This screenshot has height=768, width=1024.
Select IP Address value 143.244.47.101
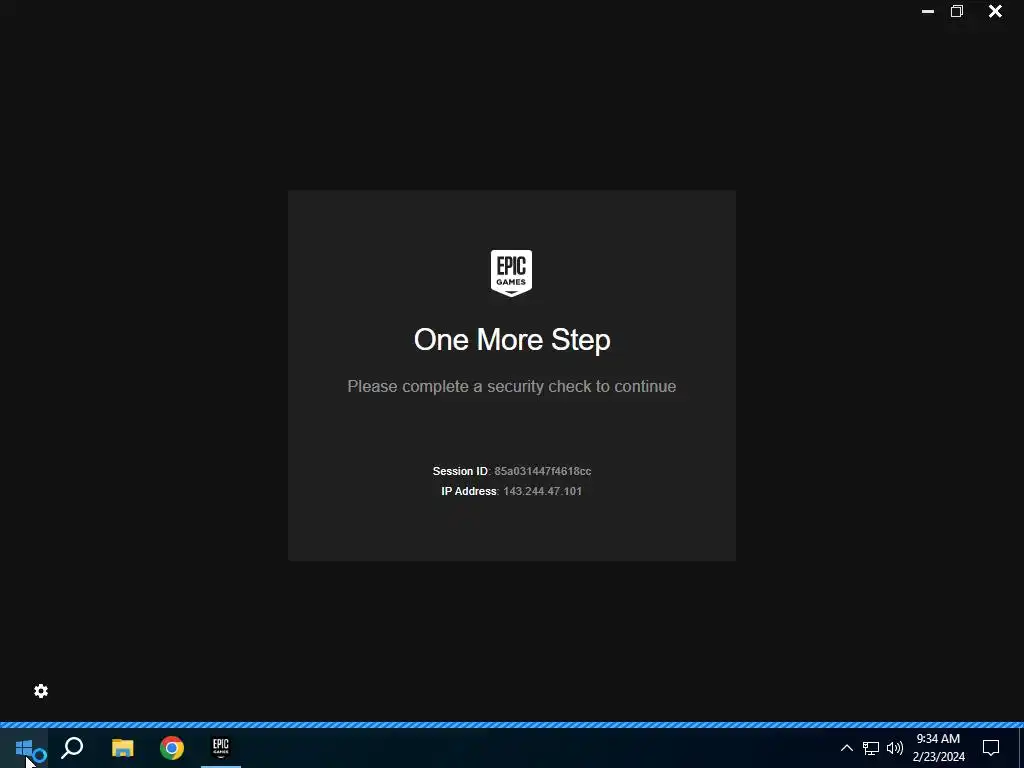click(x=542, y=491)
